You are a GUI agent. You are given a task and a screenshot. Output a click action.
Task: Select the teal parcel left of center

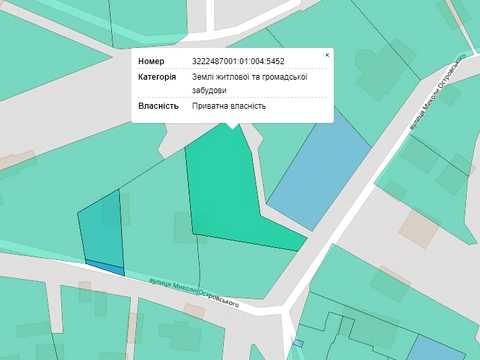click(x=102, y=227)
